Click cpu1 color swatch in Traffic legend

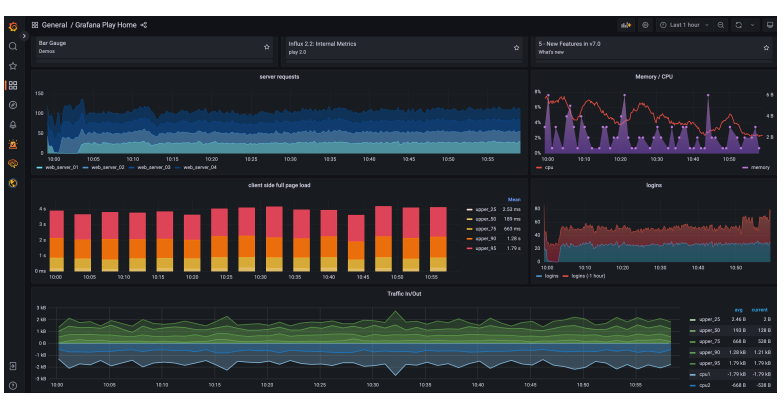point(692,375)
